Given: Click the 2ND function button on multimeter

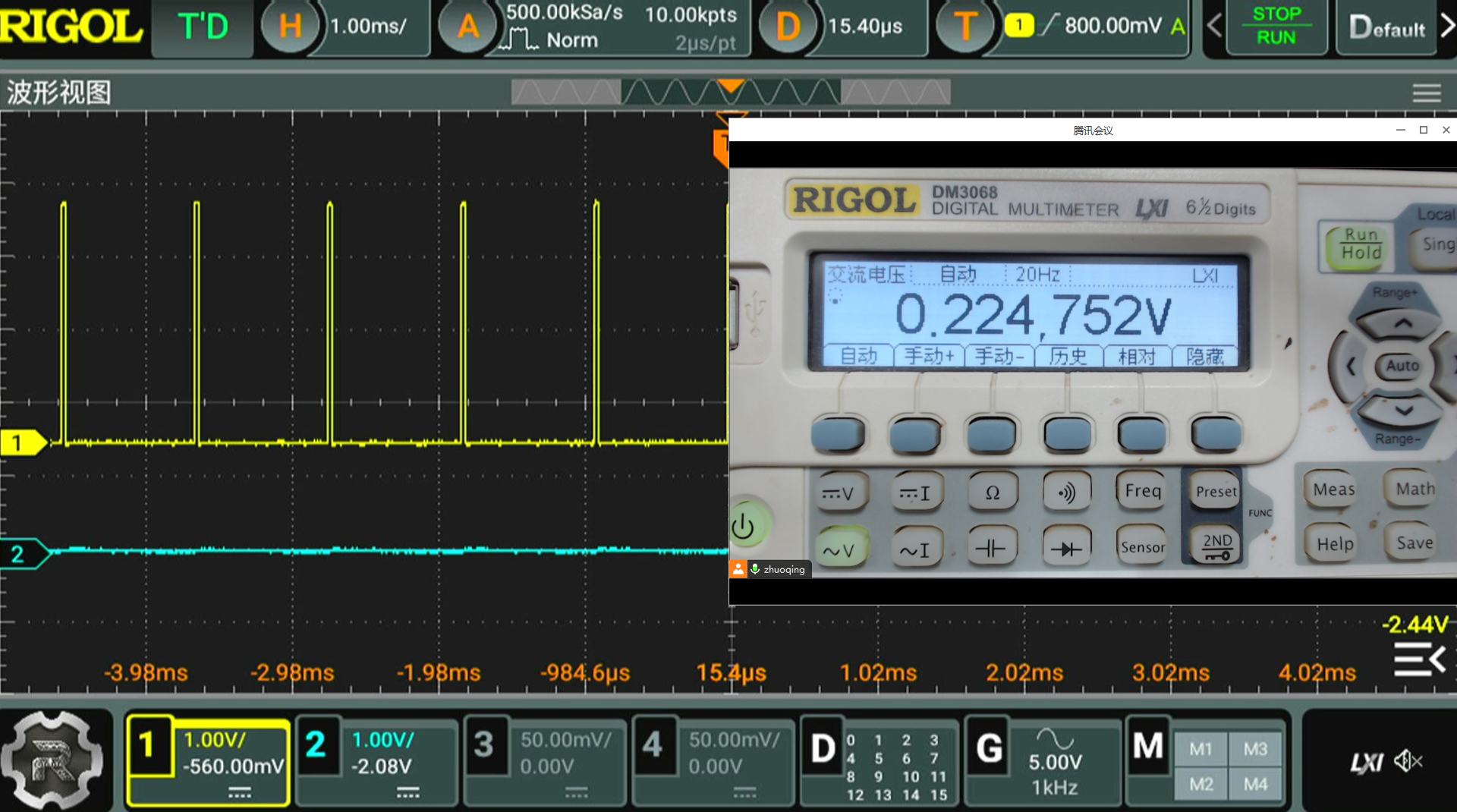Looking at the screenshot, I should coord(1217,545).
